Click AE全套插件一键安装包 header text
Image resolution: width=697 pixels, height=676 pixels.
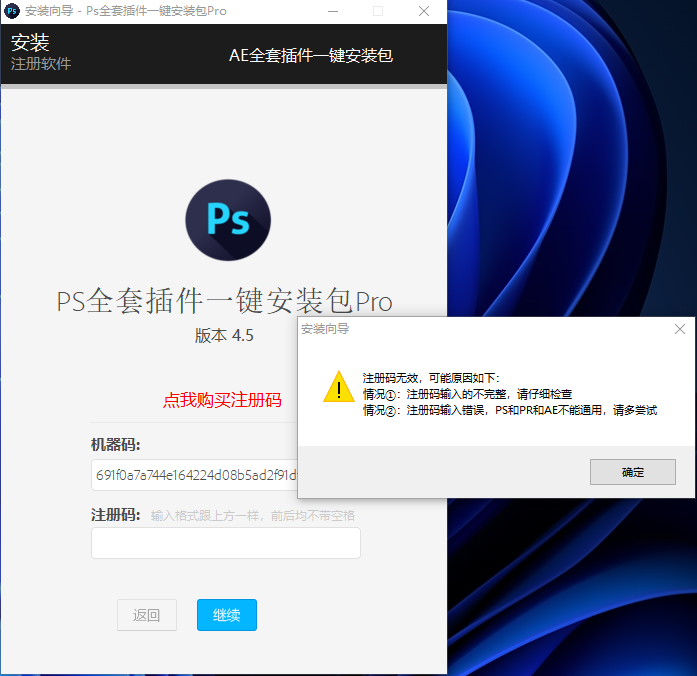311,56
